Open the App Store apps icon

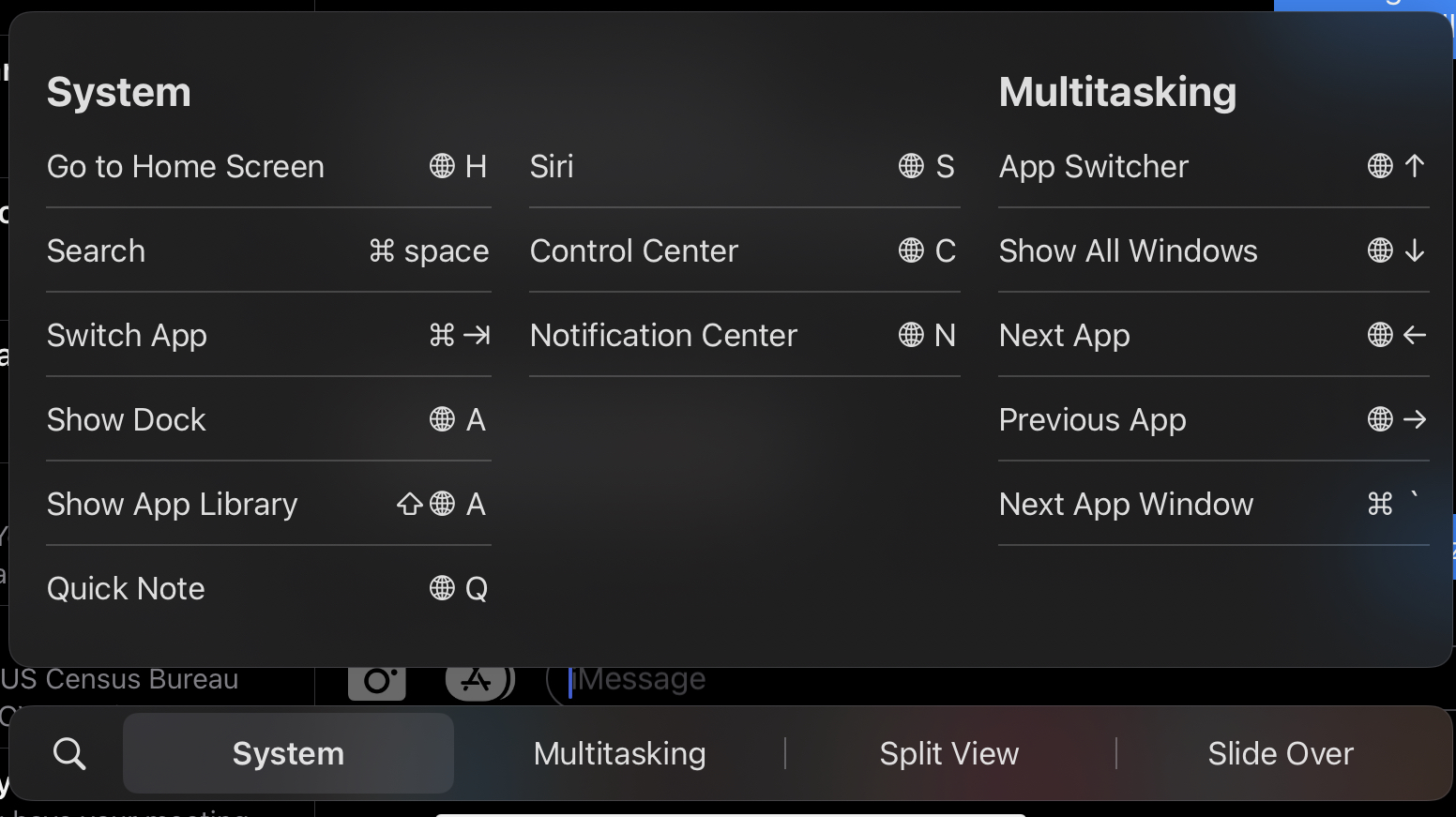(478, 680)
